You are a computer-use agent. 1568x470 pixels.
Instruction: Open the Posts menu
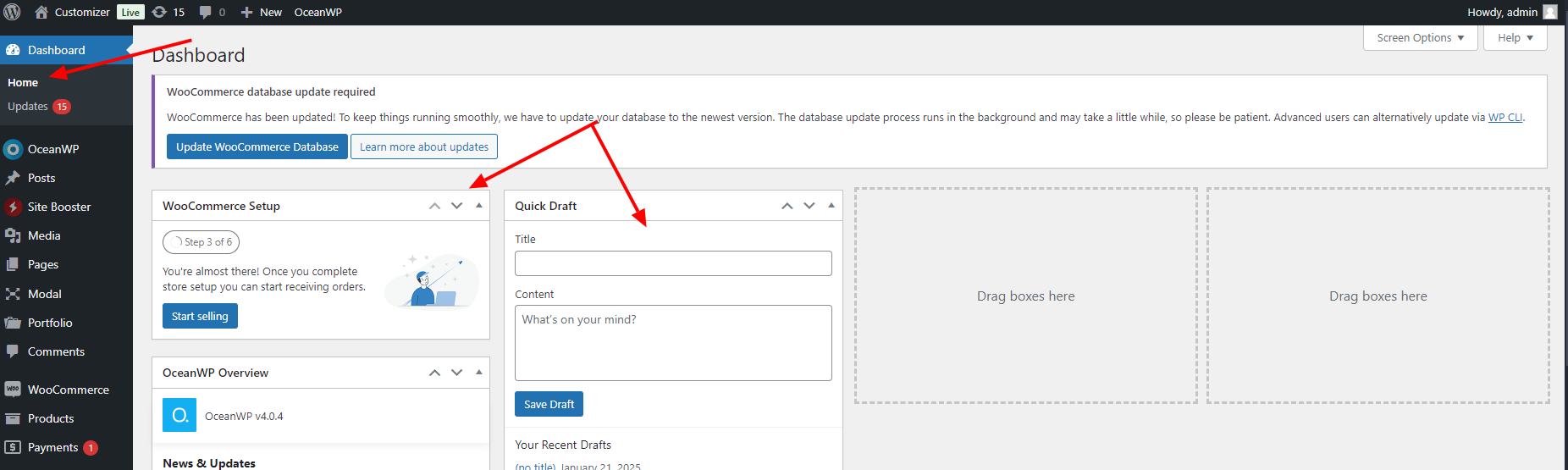tap(41, 178)
